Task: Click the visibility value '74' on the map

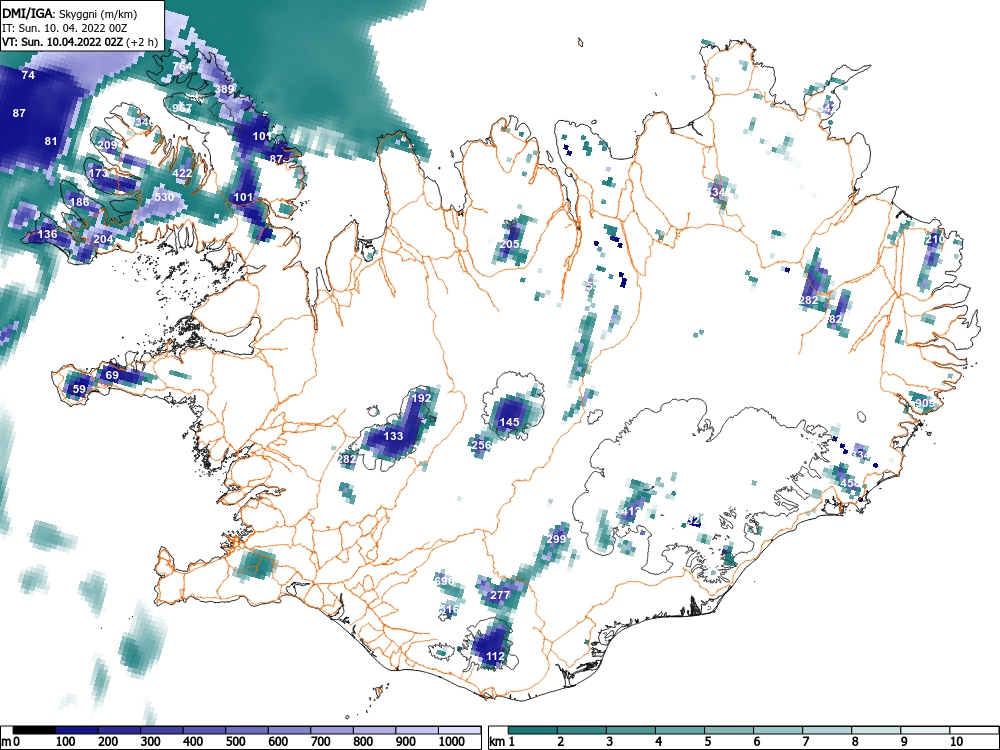Action: point(28,75)
